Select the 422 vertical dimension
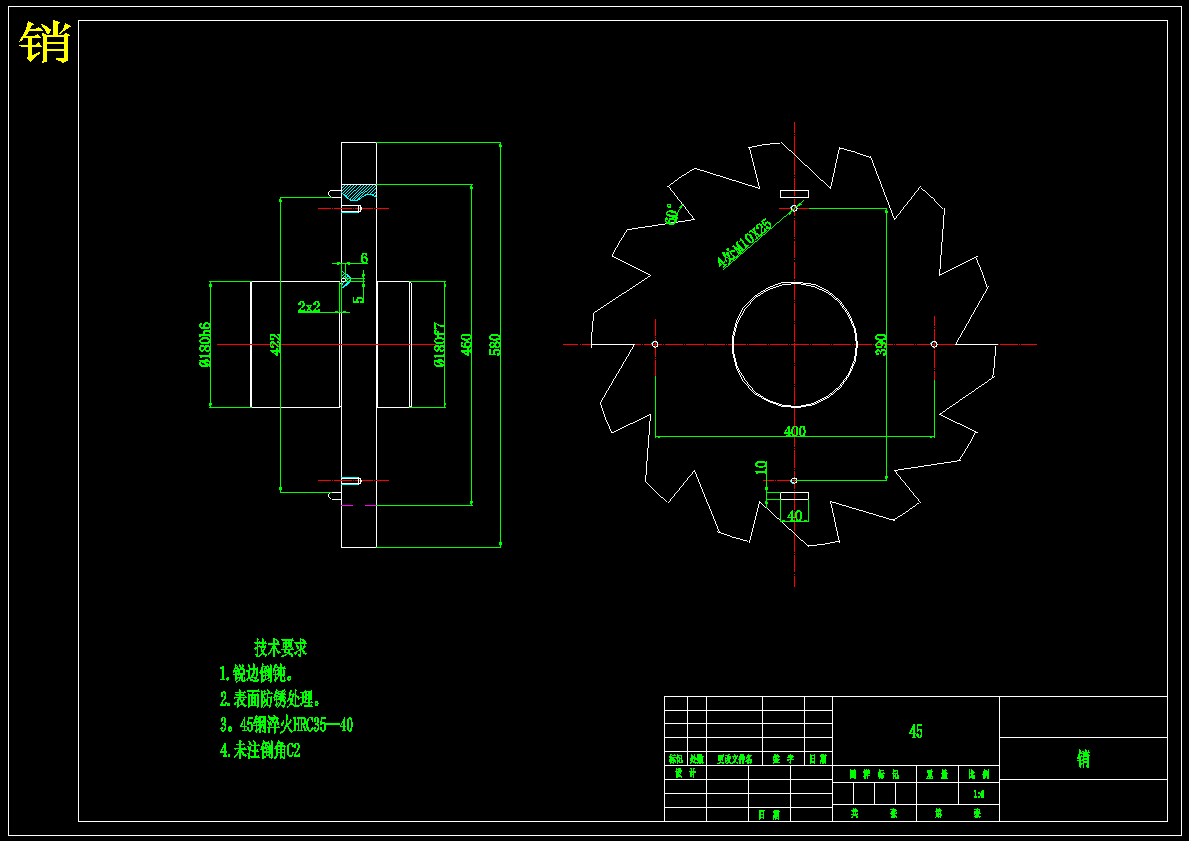1189x841 pixels. click(x=275, y=344)
